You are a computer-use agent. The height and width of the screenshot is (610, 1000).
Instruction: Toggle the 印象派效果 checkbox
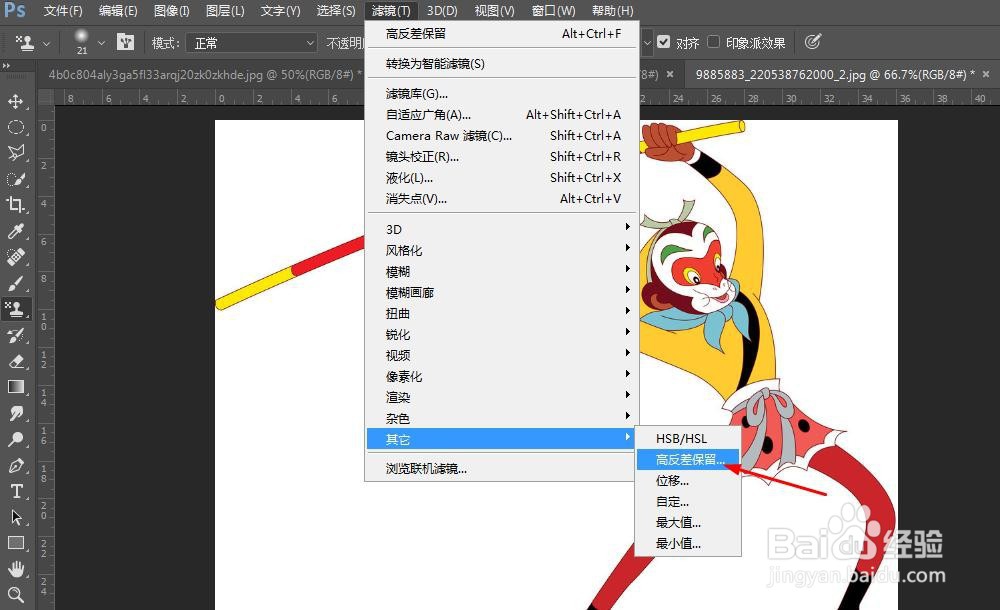coord(714,42)
